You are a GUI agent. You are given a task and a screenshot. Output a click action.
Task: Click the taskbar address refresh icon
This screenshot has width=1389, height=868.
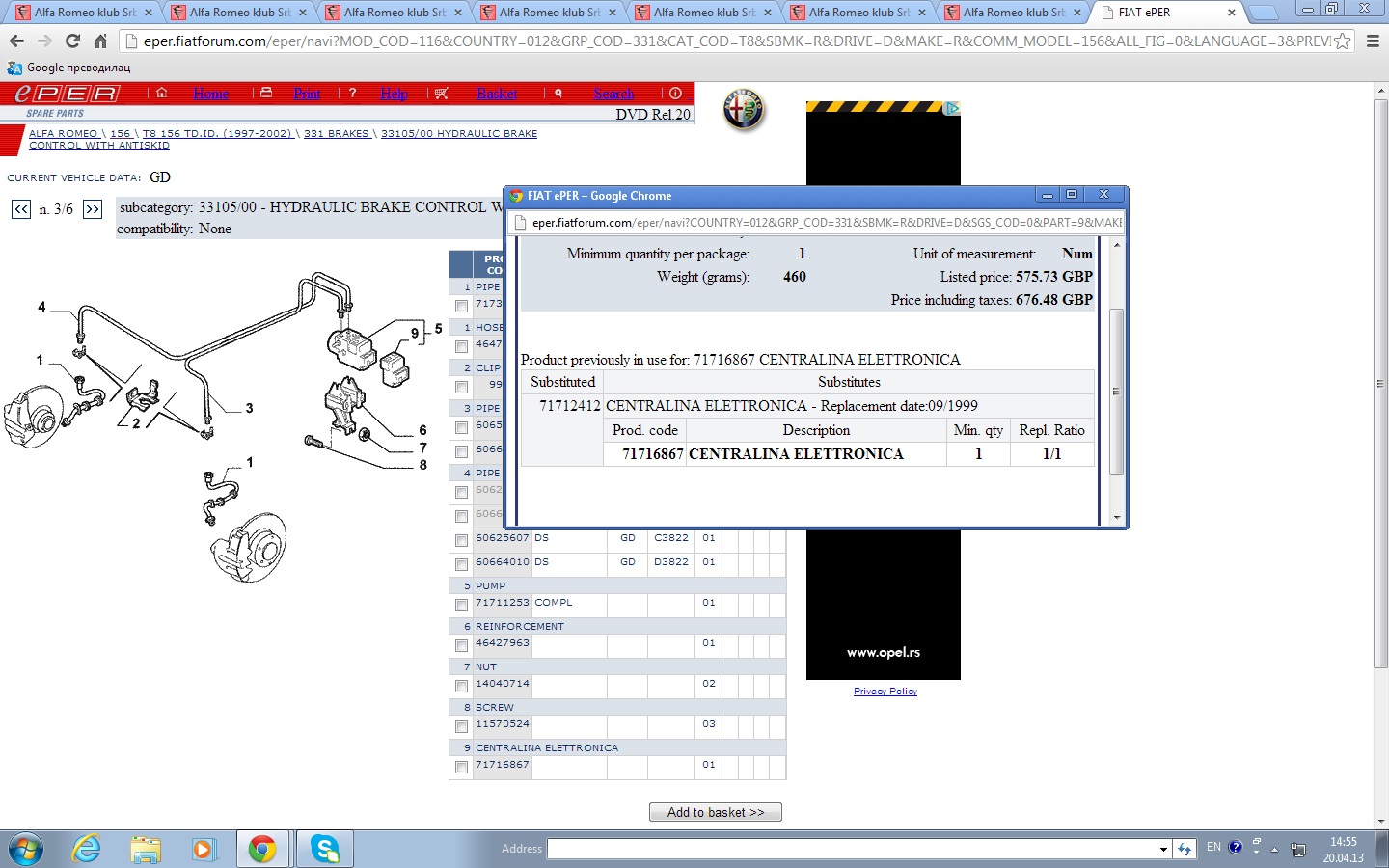pos(1185,850)
